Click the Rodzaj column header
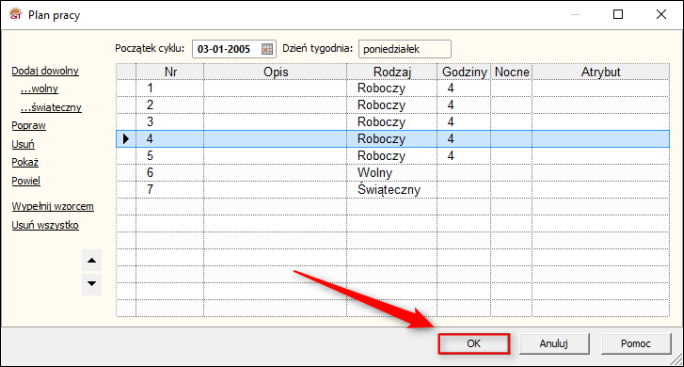The width and height of the screenshot is (684, 367). pyautogui.click(x=392, y=72)
